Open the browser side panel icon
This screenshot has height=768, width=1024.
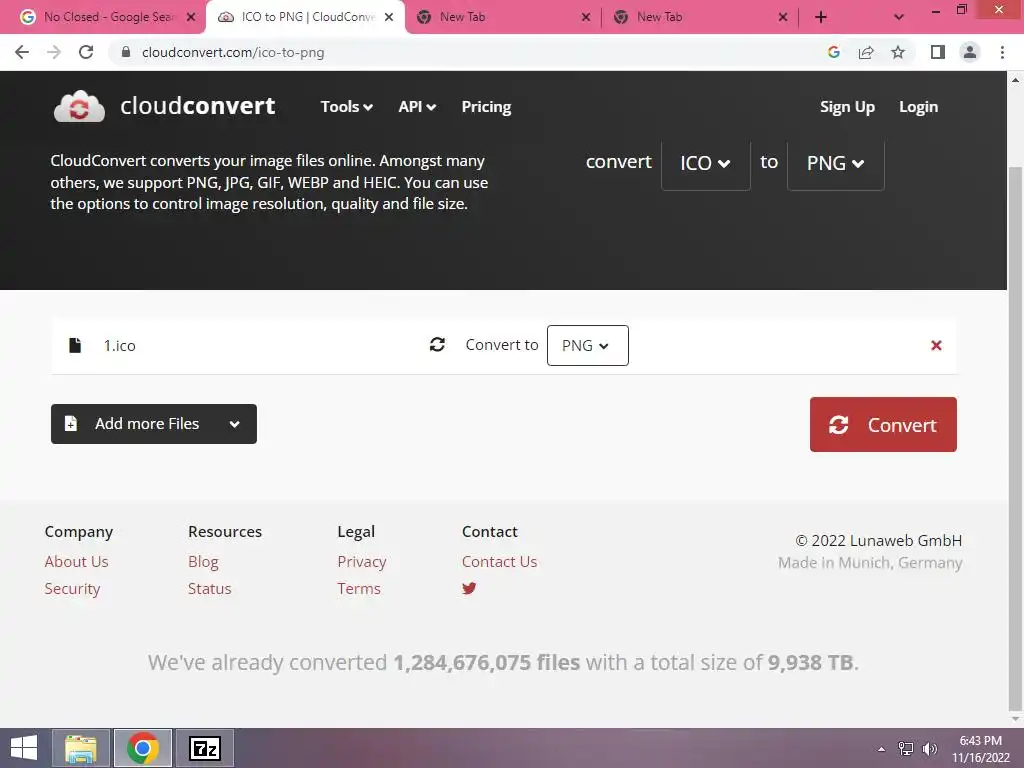[x=938, y=52]
